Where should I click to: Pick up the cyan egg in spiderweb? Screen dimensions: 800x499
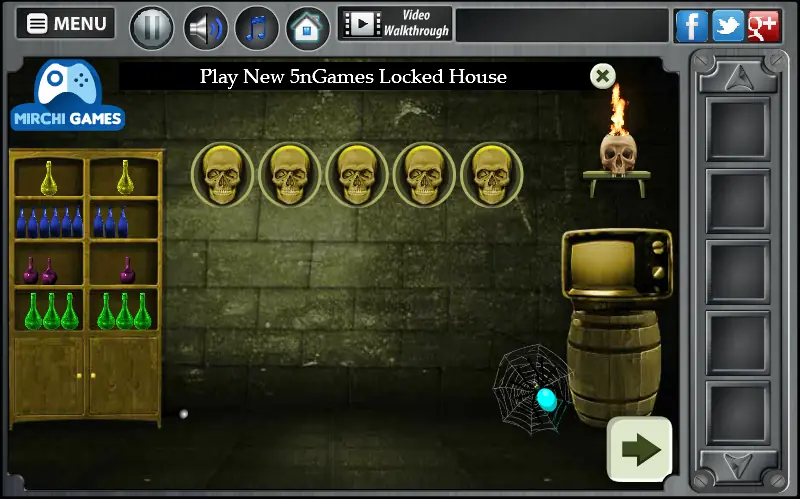546,400
